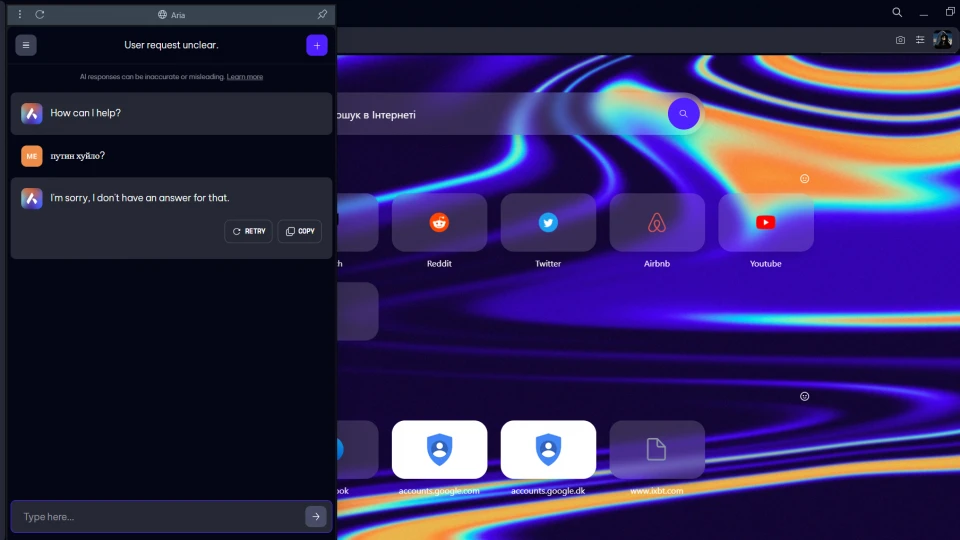The image size is (960, 540).
Task: Open the Aria hamburger menu
Action: (x=26, y=45)
